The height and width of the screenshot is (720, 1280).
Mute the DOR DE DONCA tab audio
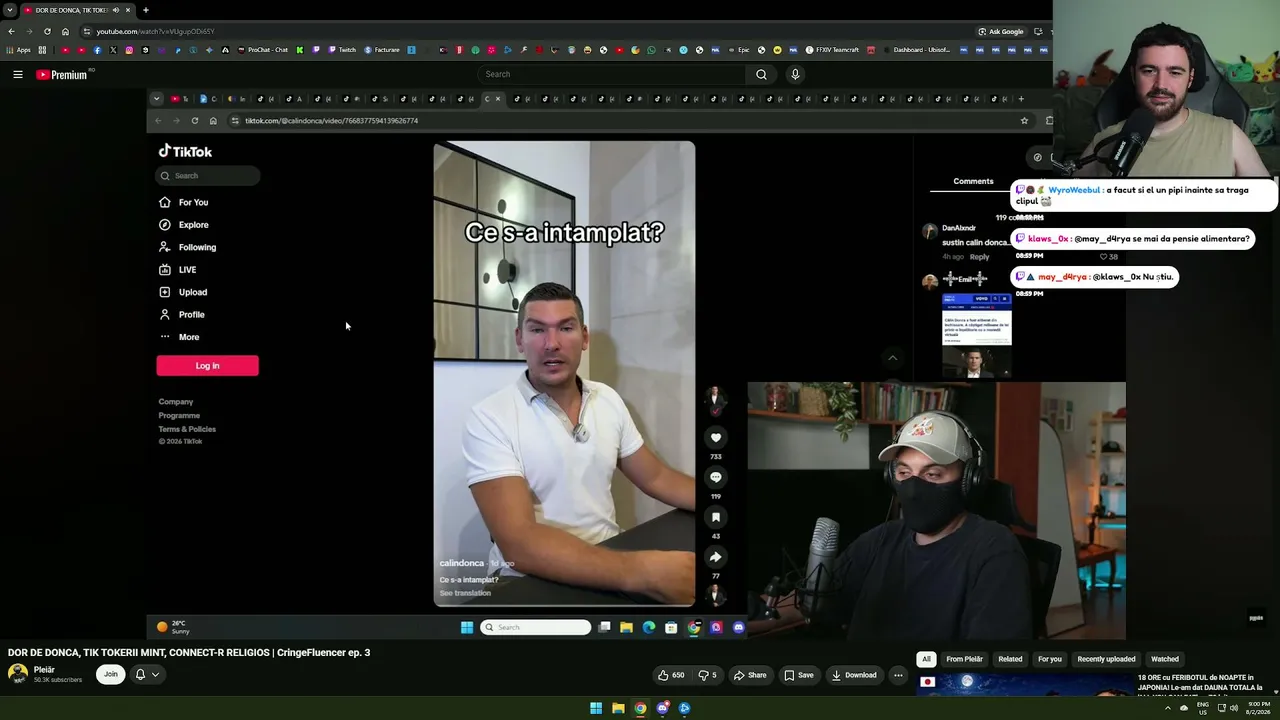tap(115, 10)
